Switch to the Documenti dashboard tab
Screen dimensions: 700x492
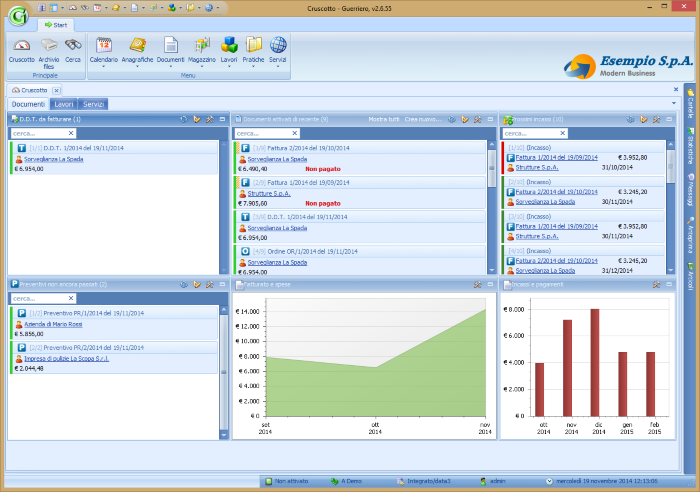point(28,104)
